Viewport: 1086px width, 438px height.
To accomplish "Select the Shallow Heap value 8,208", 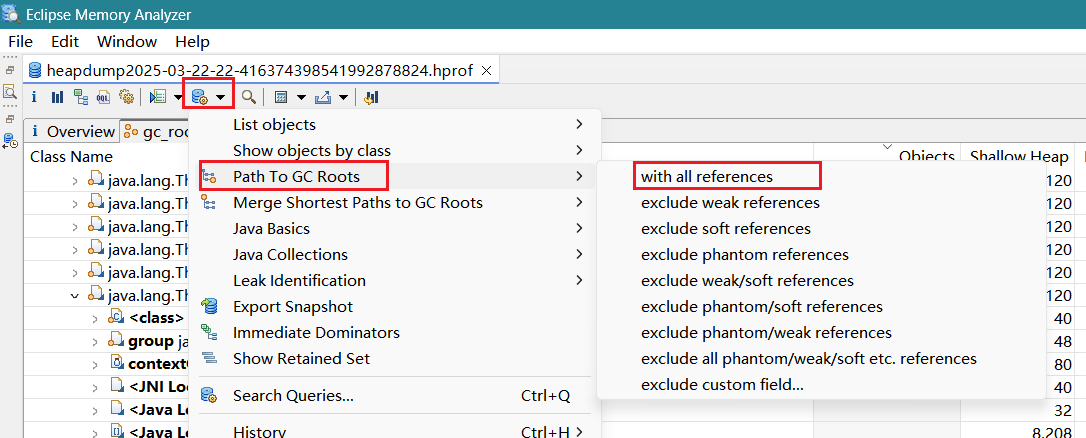I will coord(1051,432).
